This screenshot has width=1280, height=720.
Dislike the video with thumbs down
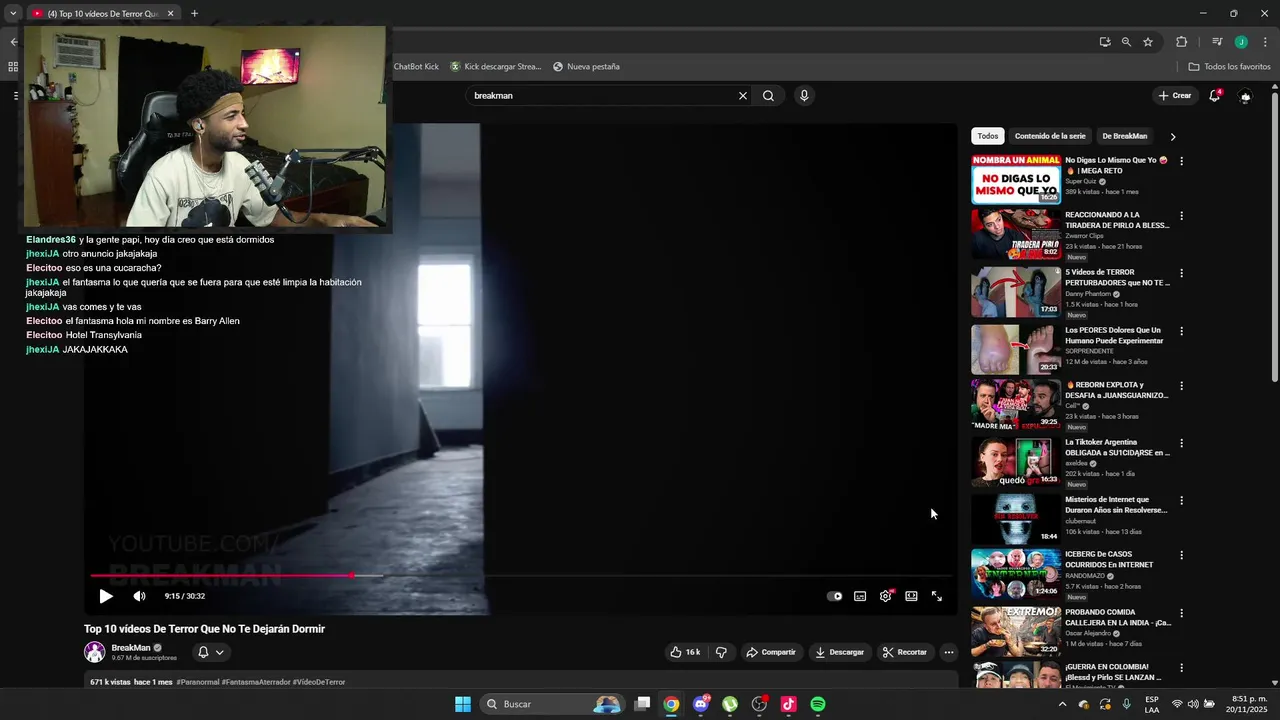[721, 652]
